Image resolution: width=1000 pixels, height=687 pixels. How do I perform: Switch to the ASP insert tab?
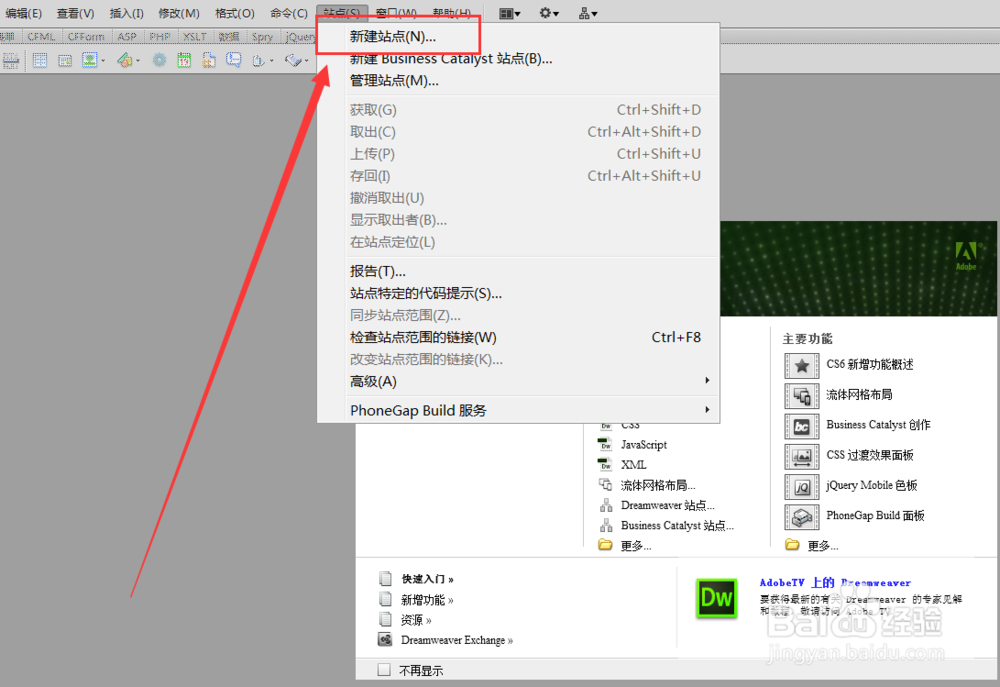pyautogui.click(x=127, y=37)
